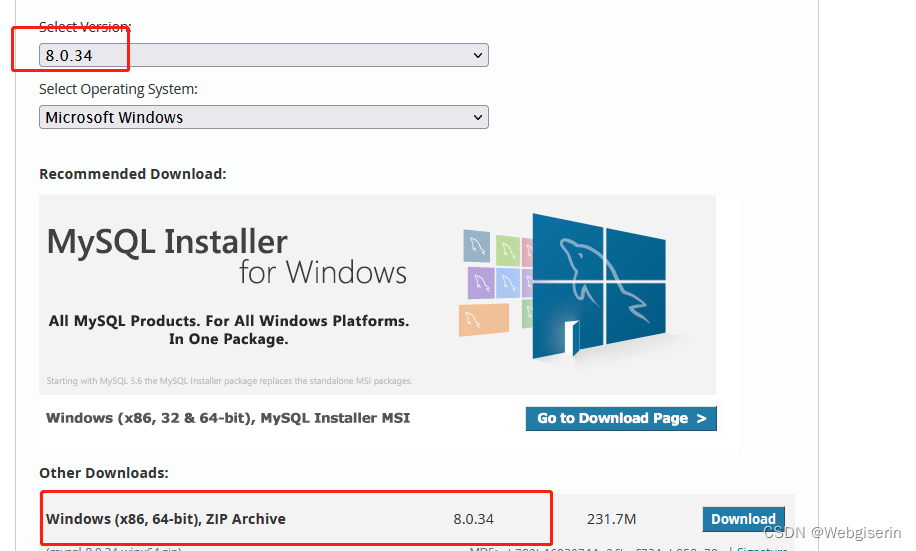Click the MySQL Installer for Windows banner
This screenshot has width=916, height=551.
point(377,295)
